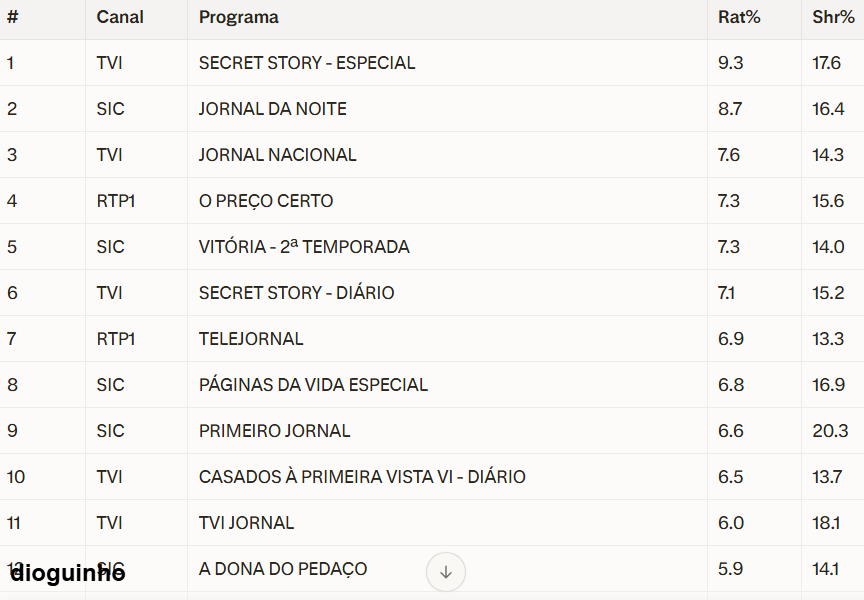Image resolution: width=864 pixels, height=600 pixels.
Task: Click PRIMEIRO JORNAL program text
Action: 275,431
